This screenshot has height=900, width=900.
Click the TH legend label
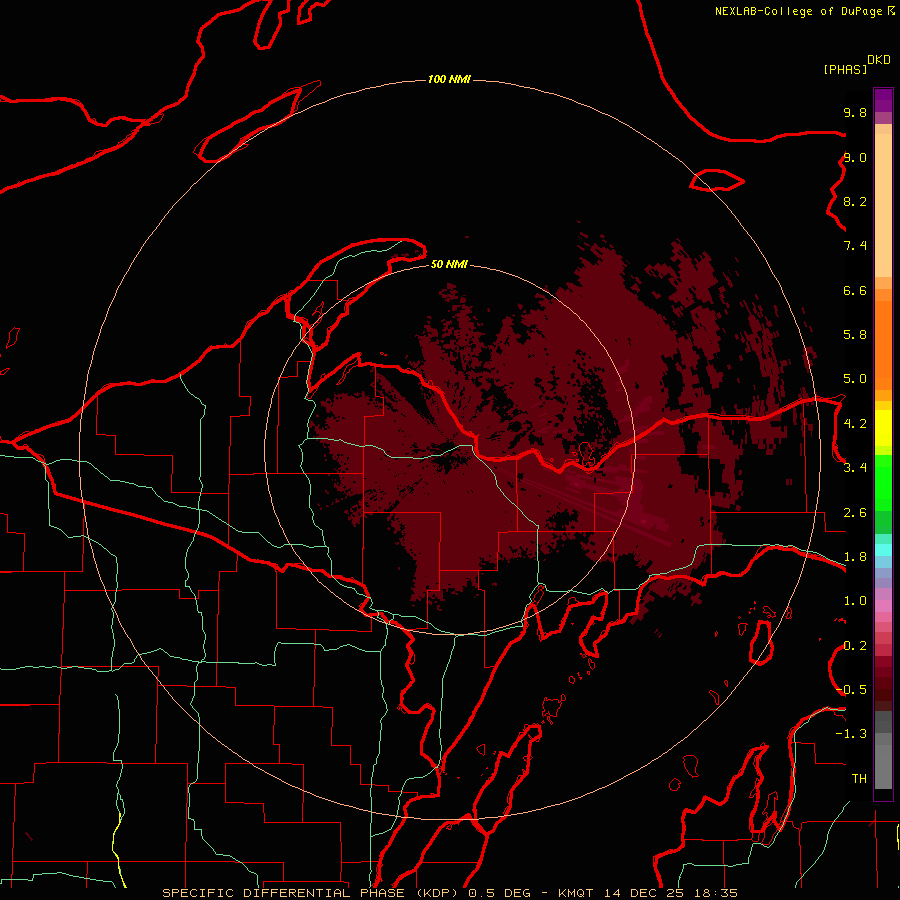[x=859, y=779]
